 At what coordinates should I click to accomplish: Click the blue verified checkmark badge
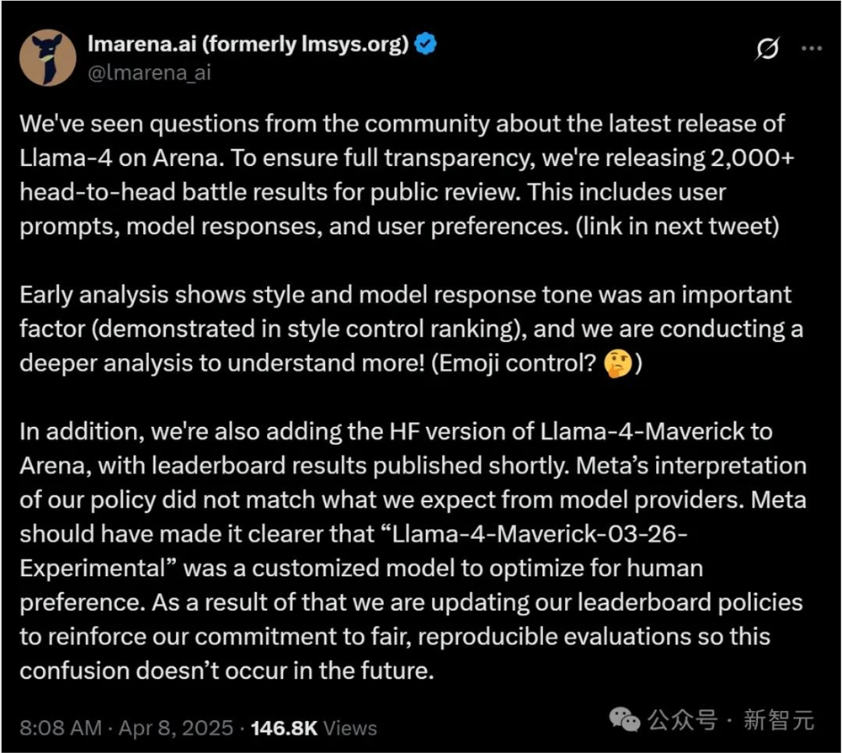427,45
